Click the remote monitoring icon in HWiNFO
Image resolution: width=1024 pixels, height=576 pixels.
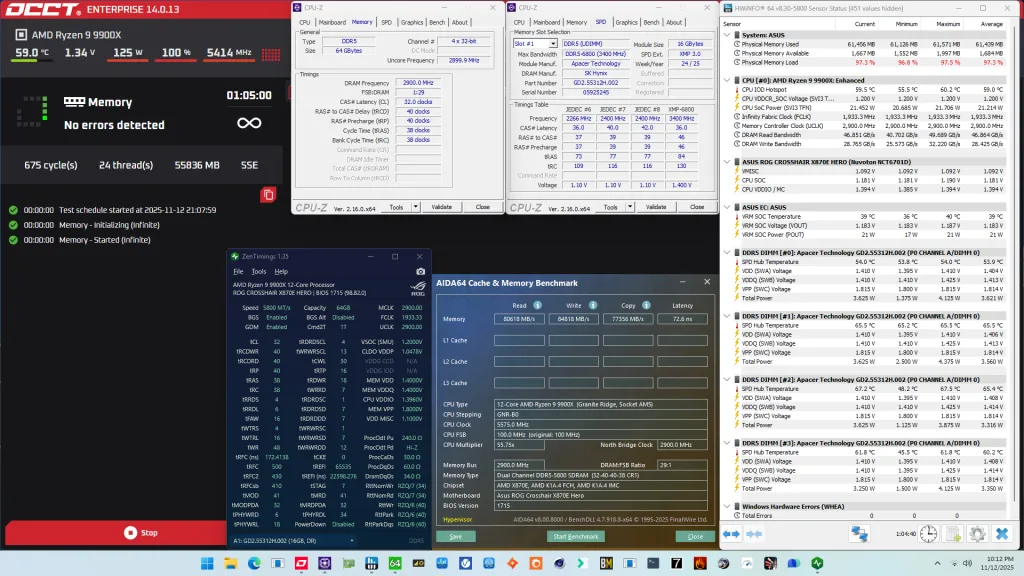[861, 533]
